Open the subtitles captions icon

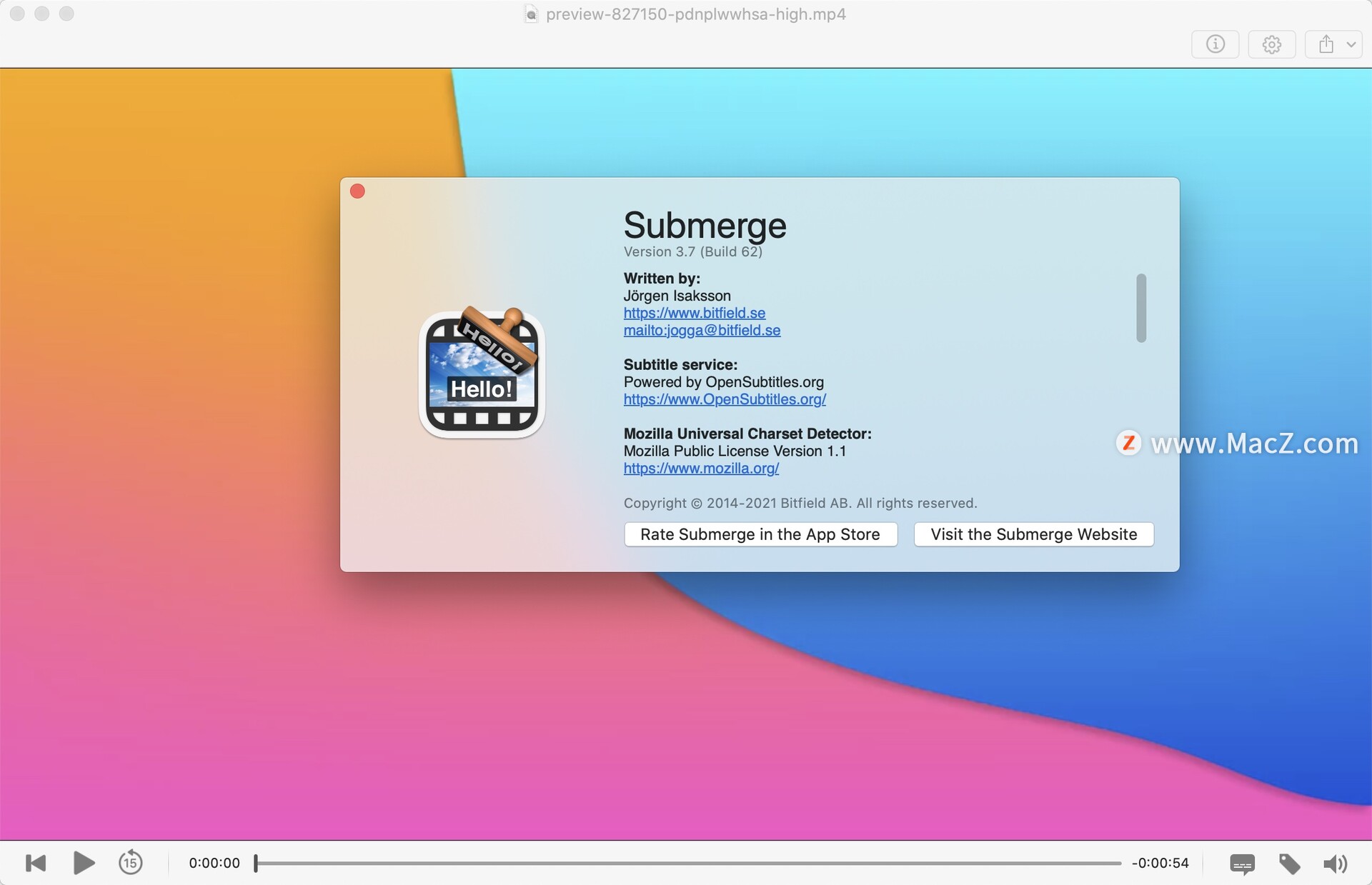point(1242,864)
